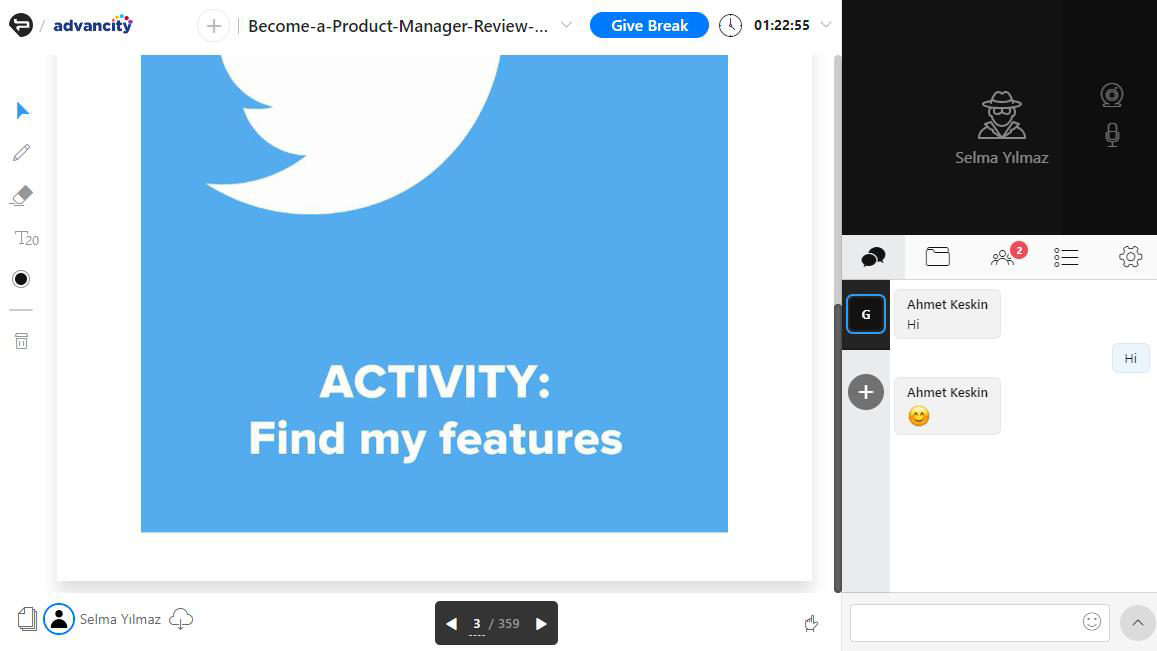Toggle the microphone on or off
This screenshot has width=1157, height=651.
pyautogui.click(x=1113, y=135)
